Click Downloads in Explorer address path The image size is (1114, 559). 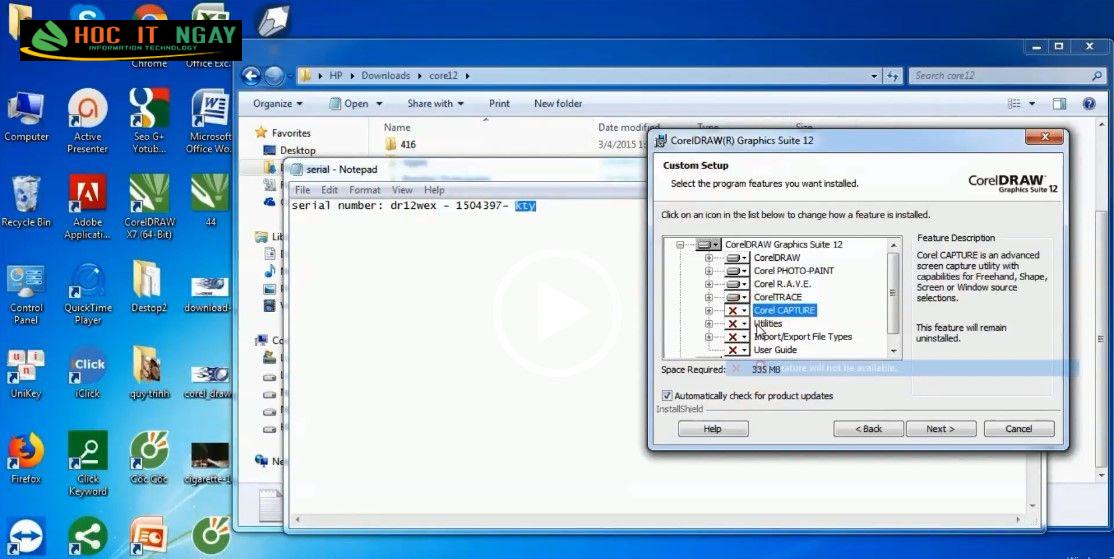tap(386, 75)
